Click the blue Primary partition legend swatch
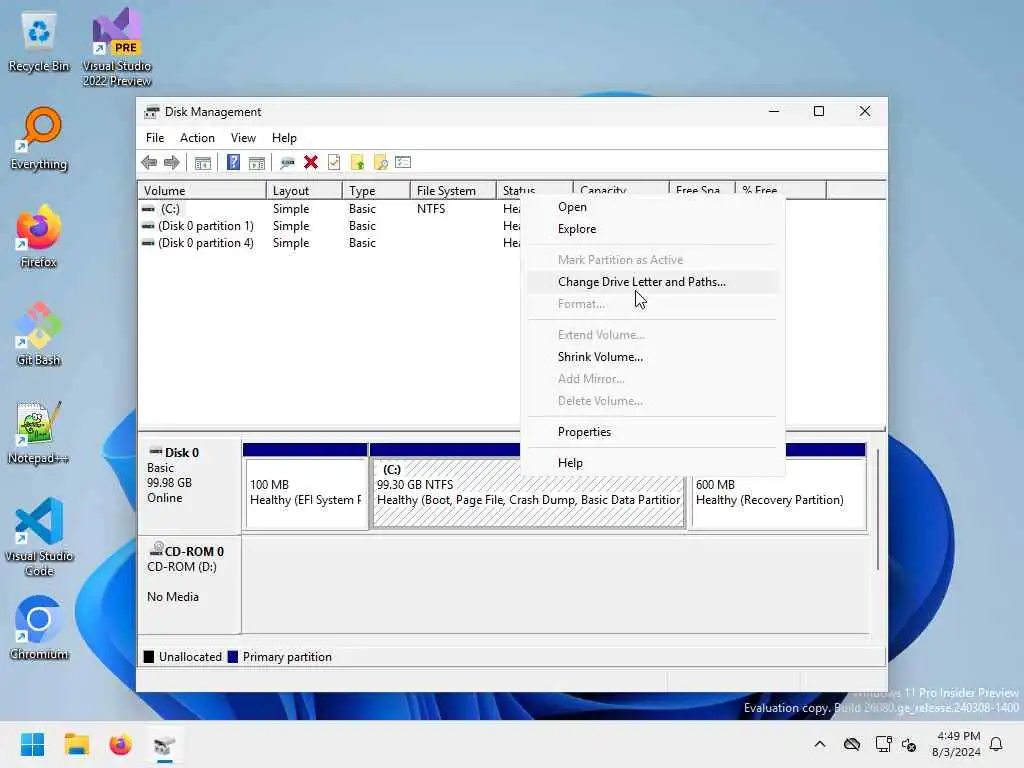Image resolution: width=1024 pixels, height=768 pixels. (x=232, y=657)
